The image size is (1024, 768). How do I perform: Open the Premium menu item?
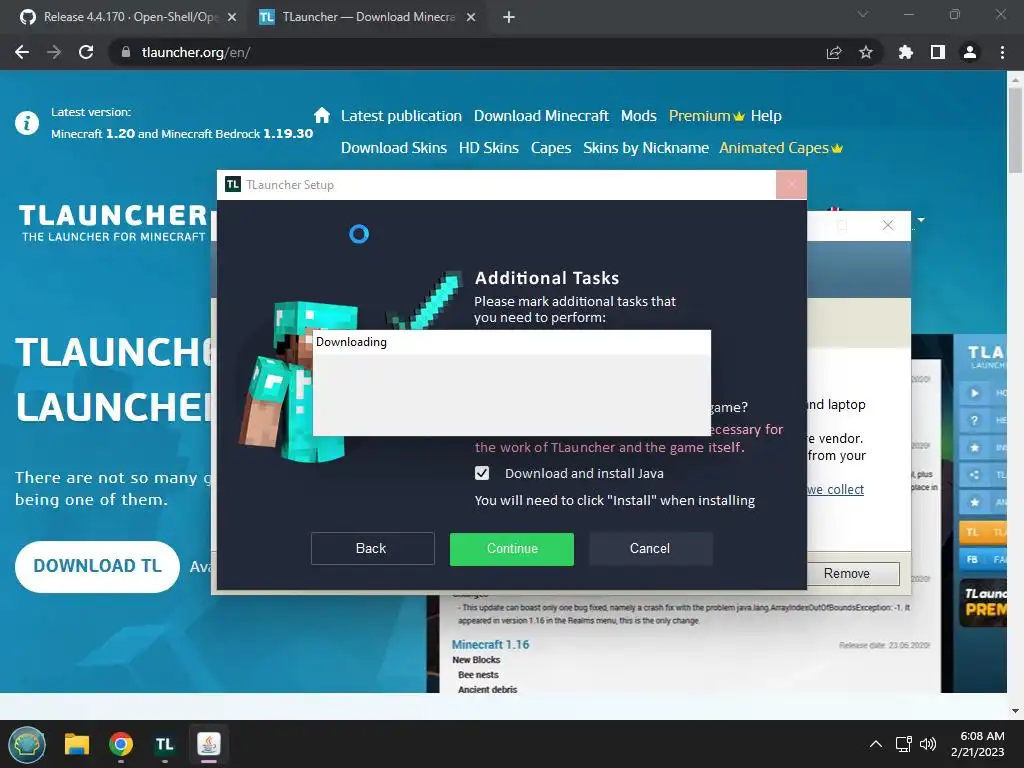pos(706,116)
